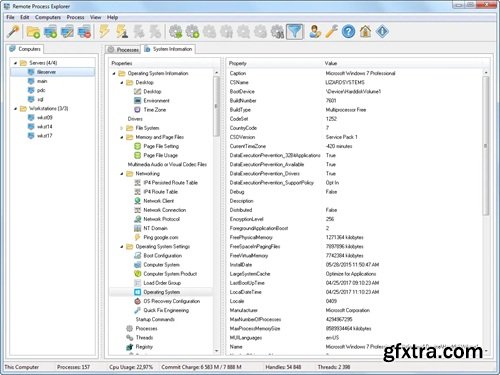Open the Edit menu
This screenshot has width=500, height=375.
point(25,17)
